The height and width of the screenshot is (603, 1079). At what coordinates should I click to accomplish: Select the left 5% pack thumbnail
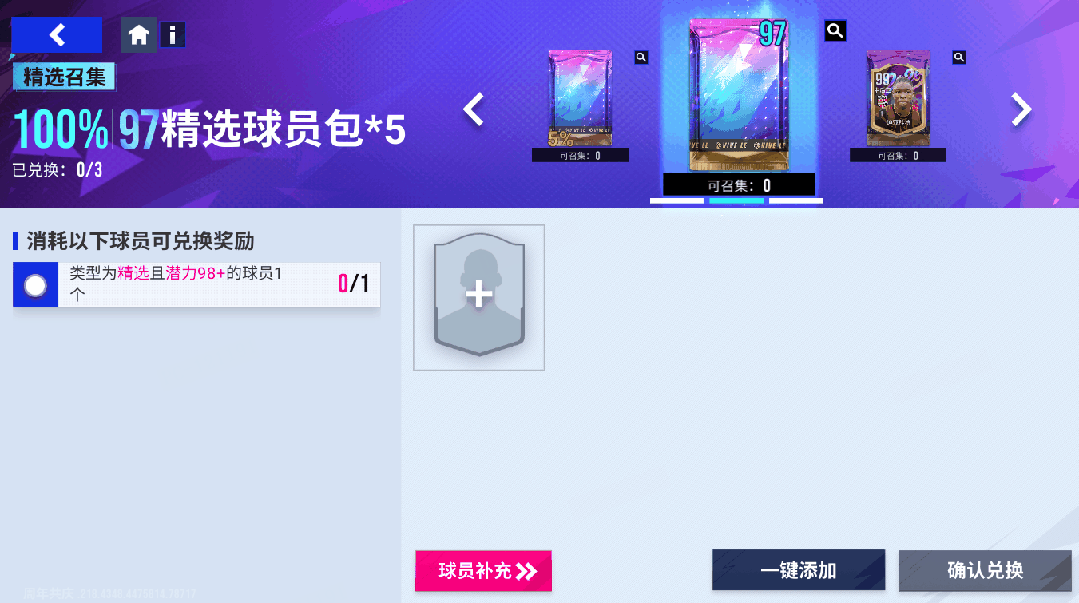pyautogui.click(x=580, y=98)
